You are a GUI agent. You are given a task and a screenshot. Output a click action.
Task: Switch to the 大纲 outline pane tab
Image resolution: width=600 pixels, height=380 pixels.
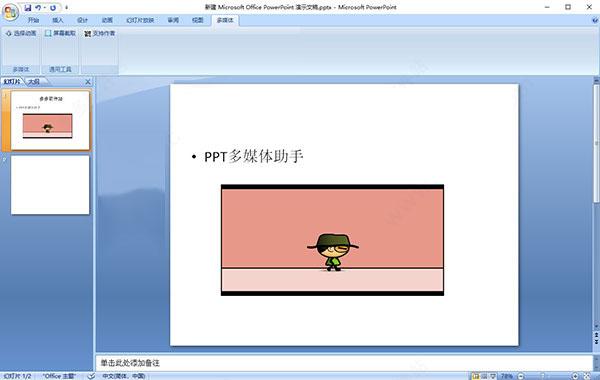click(x=34, y=82)
